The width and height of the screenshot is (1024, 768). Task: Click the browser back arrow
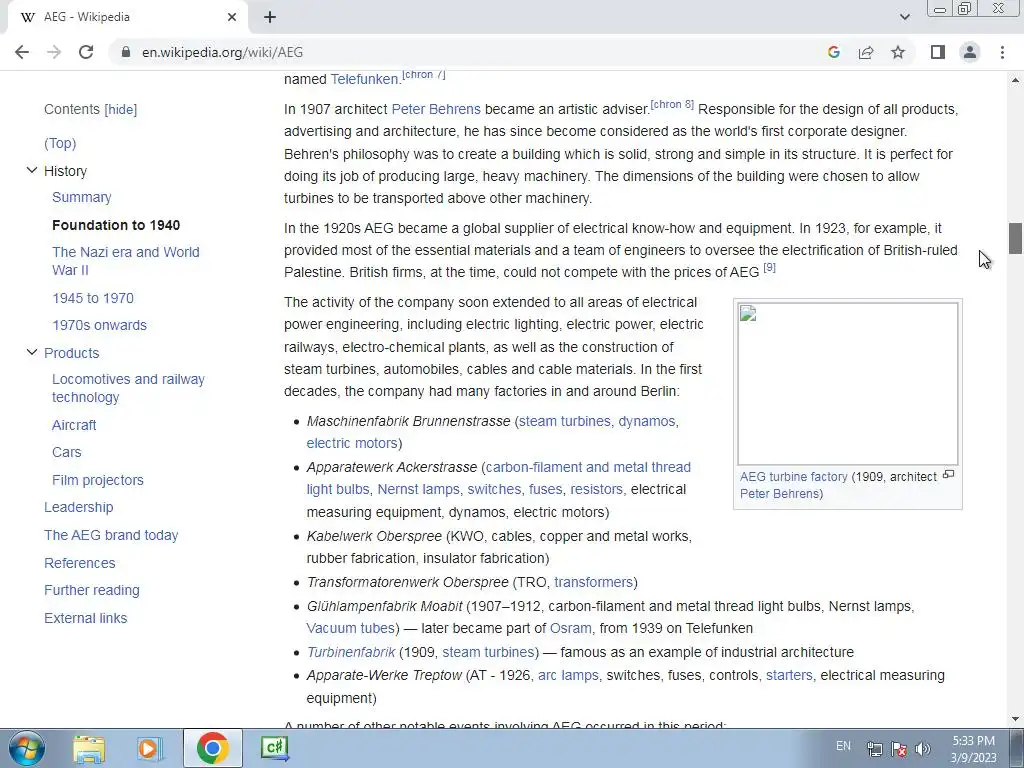pos(22,52)
